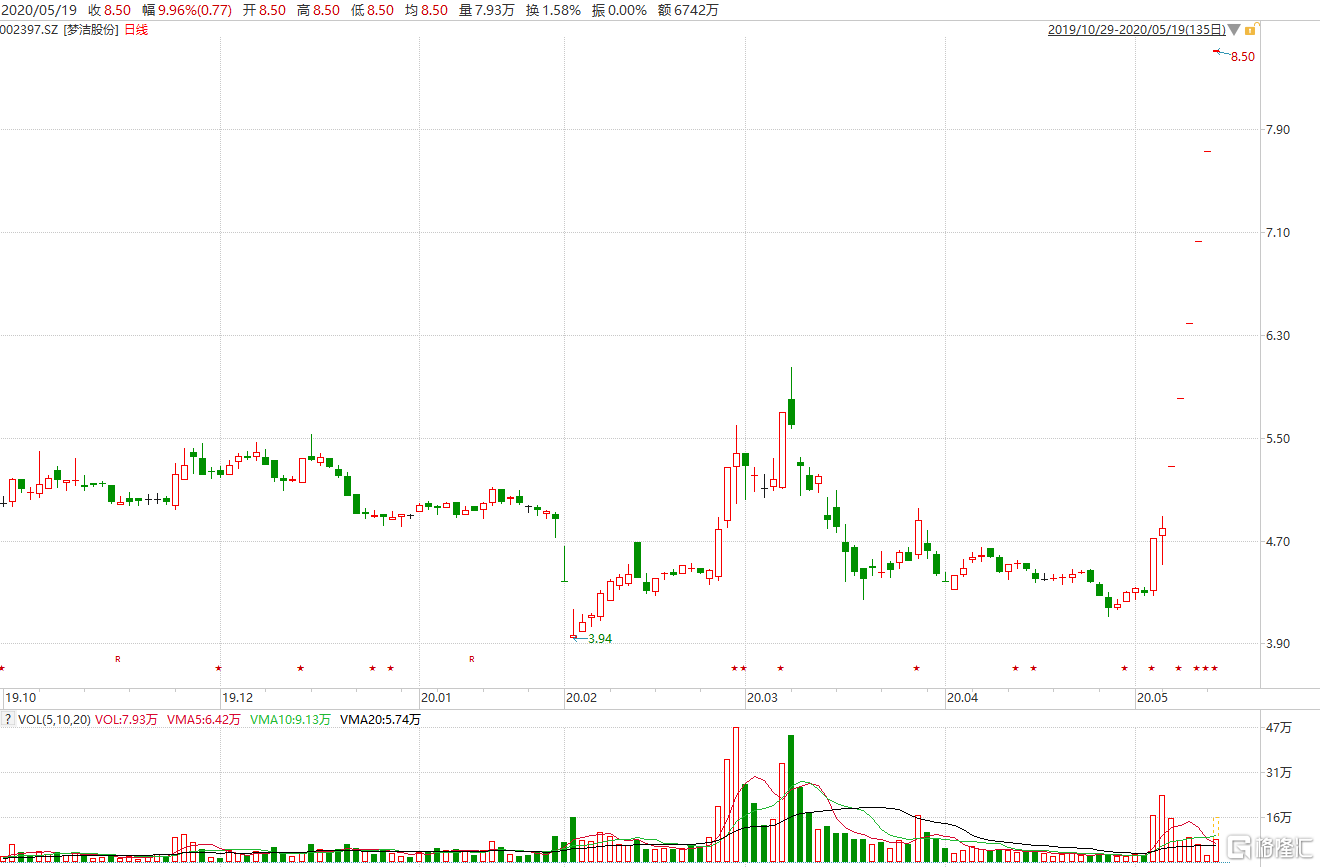Viewport: 1320px width, 867px height.
Task: Click the 收 8.50 close price
Action: pyautogui.click(x=111, y=10)
